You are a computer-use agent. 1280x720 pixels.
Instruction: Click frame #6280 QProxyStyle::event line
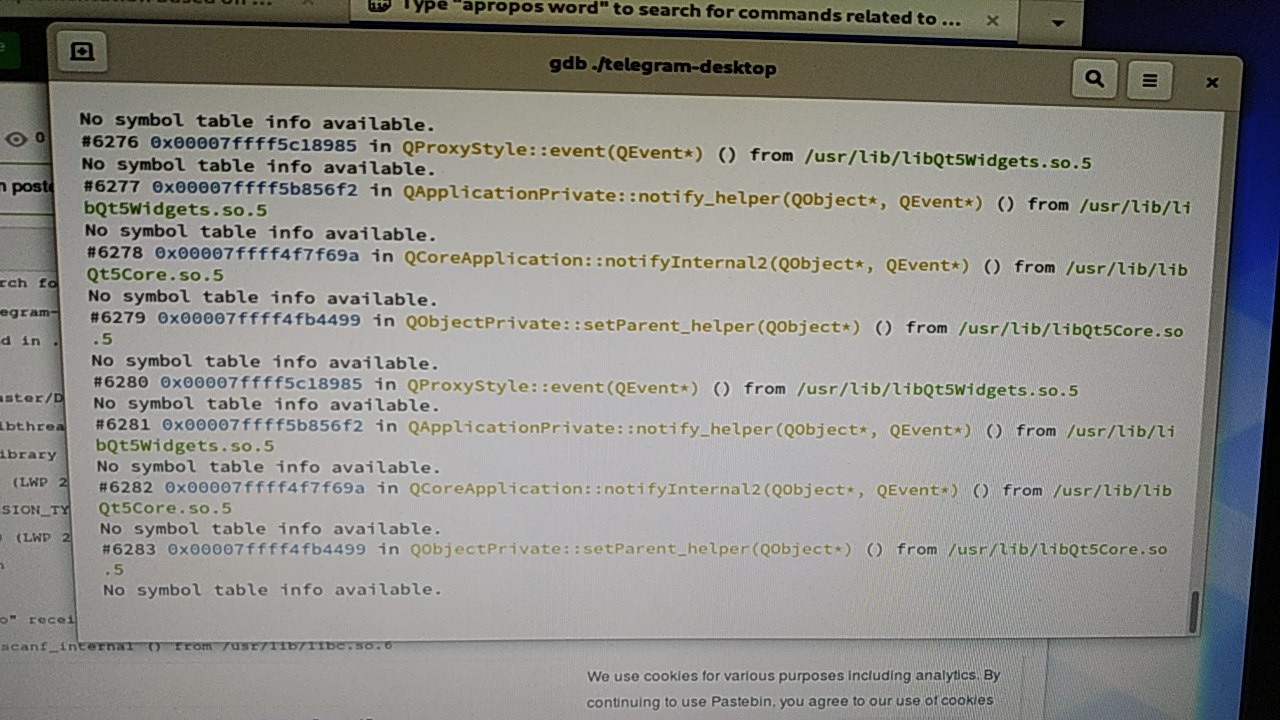(x=586, y=386)
